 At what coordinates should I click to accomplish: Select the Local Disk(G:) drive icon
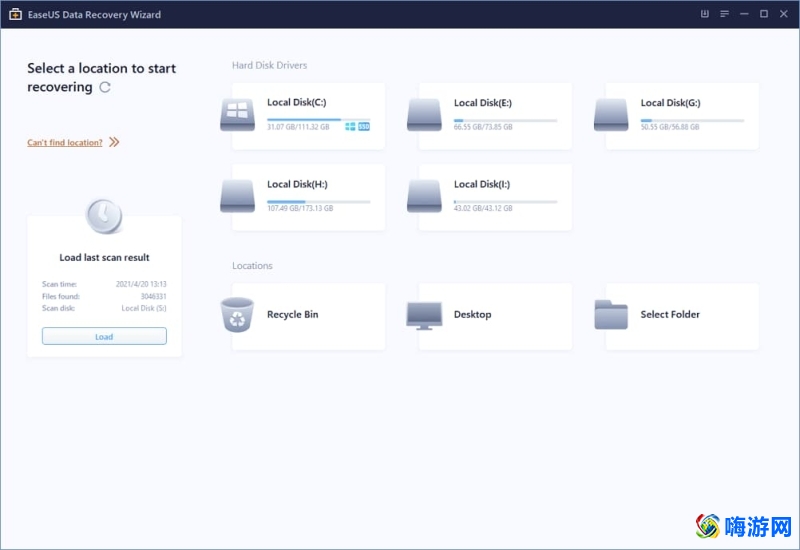[611, 115]
